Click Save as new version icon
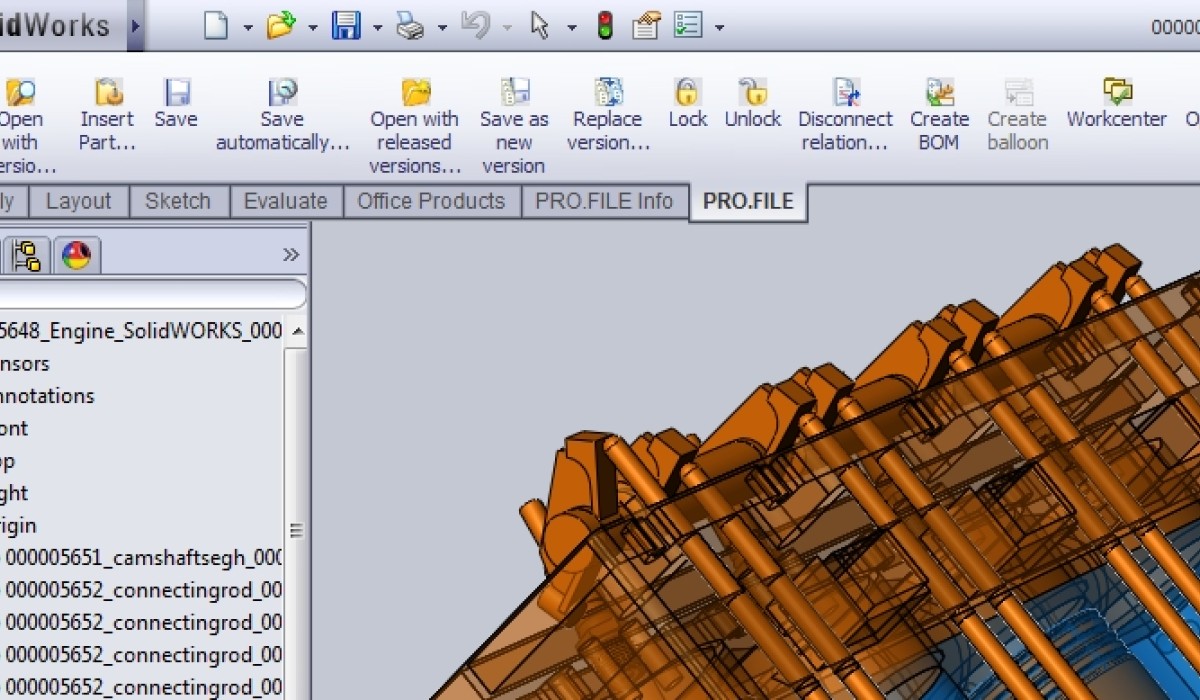This screenshot has height=700, width=1200. [x=514, y=94]
